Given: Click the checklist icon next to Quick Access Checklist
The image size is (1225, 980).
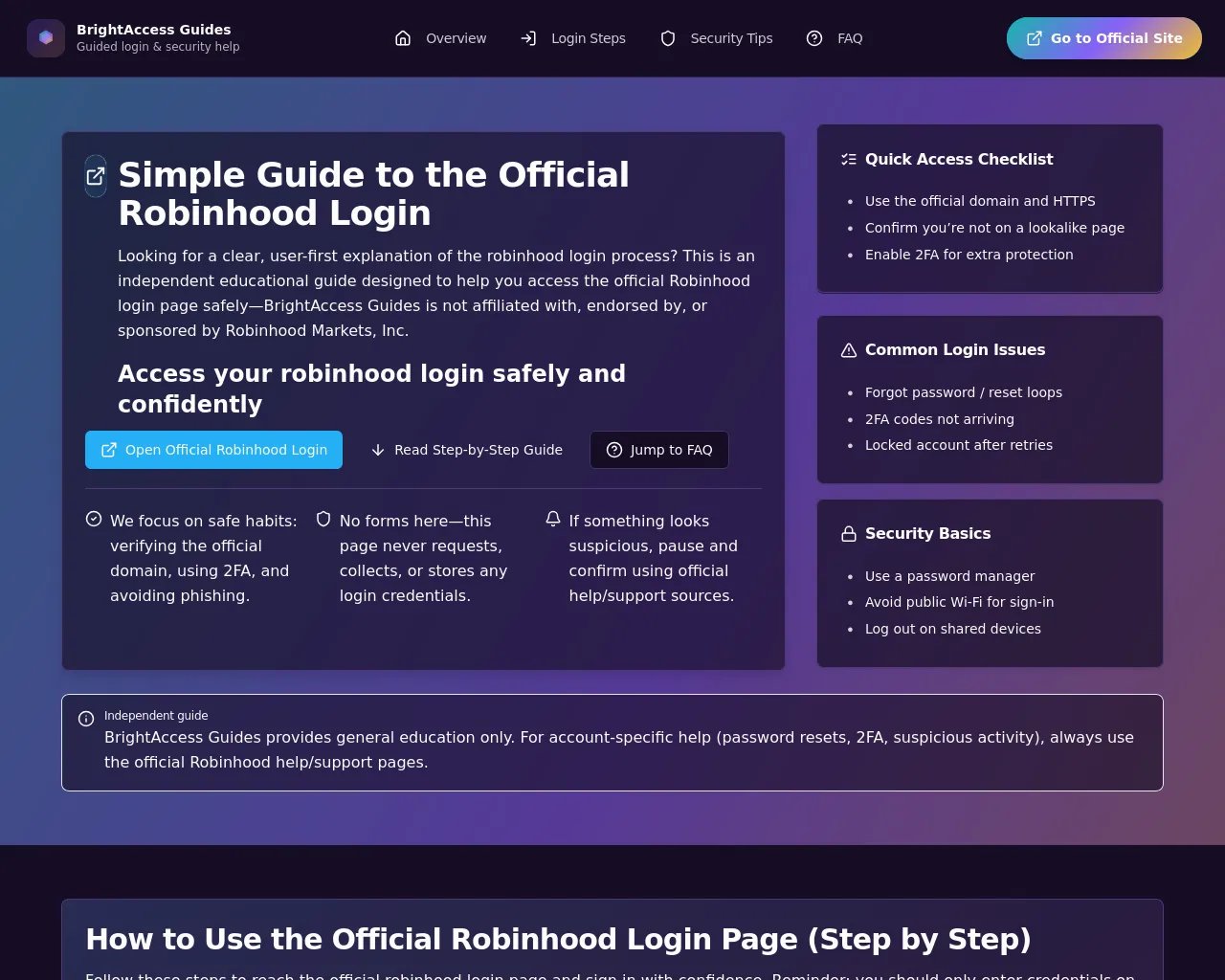Looking at the screenshot, I should pos(849,160).
